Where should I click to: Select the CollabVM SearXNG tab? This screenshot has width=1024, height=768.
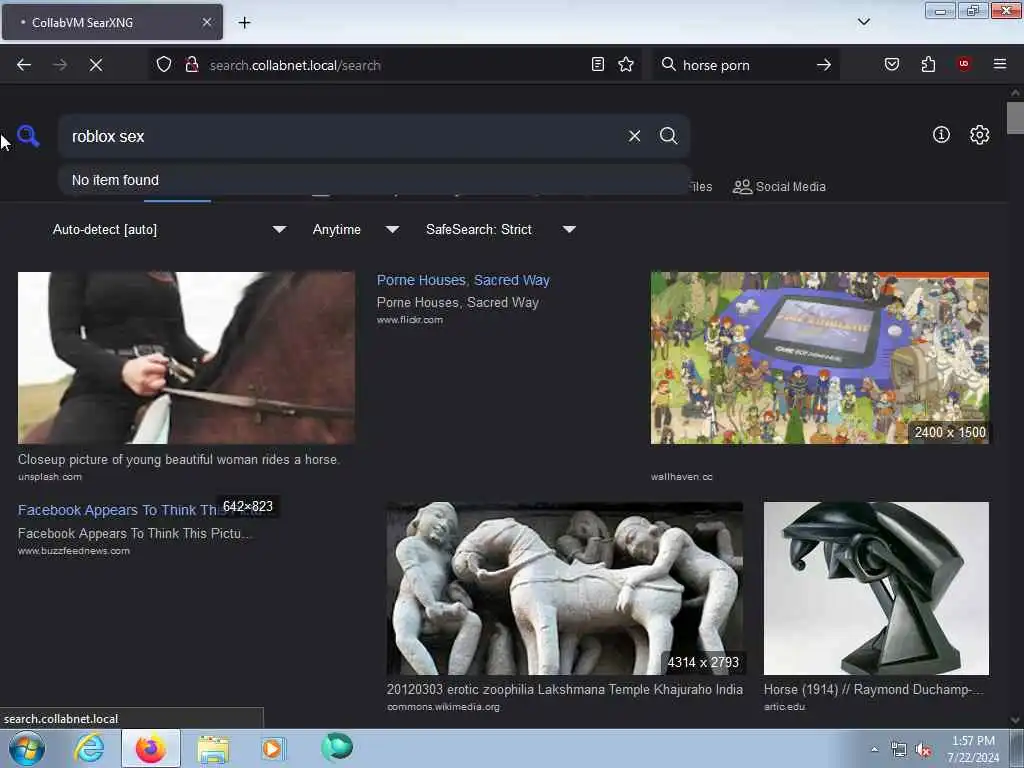tap(112, 22)
